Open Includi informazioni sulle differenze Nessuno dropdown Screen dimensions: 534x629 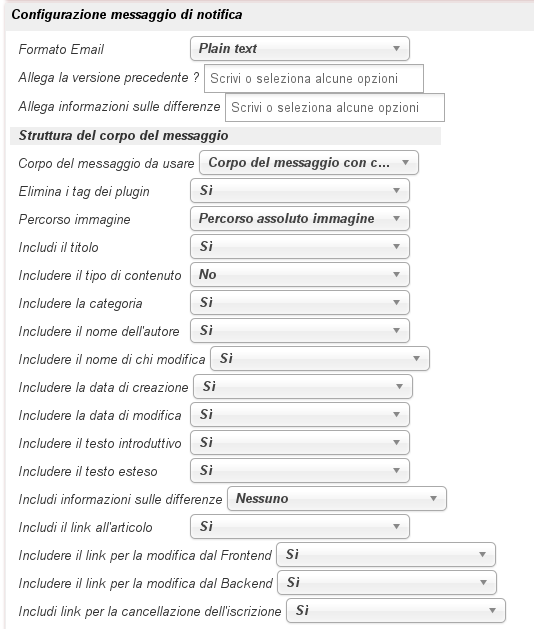pyautogui.click(x=337, y=499)
